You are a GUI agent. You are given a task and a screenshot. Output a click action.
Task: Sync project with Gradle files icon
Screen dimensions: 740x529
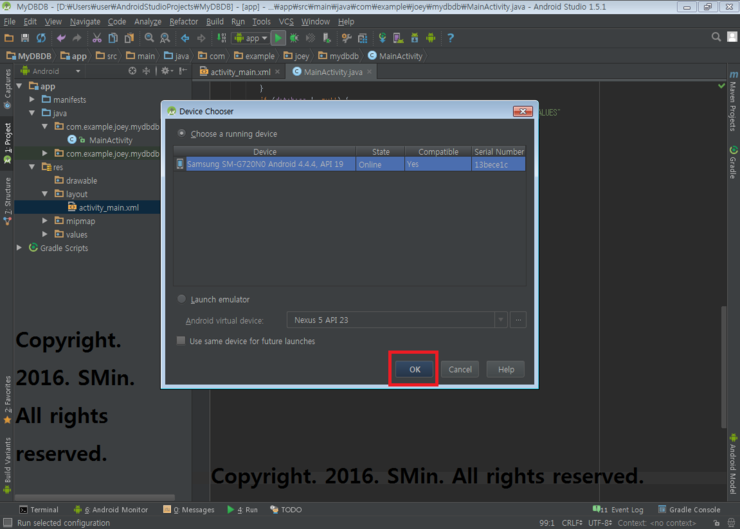click(x=382, y=38)
